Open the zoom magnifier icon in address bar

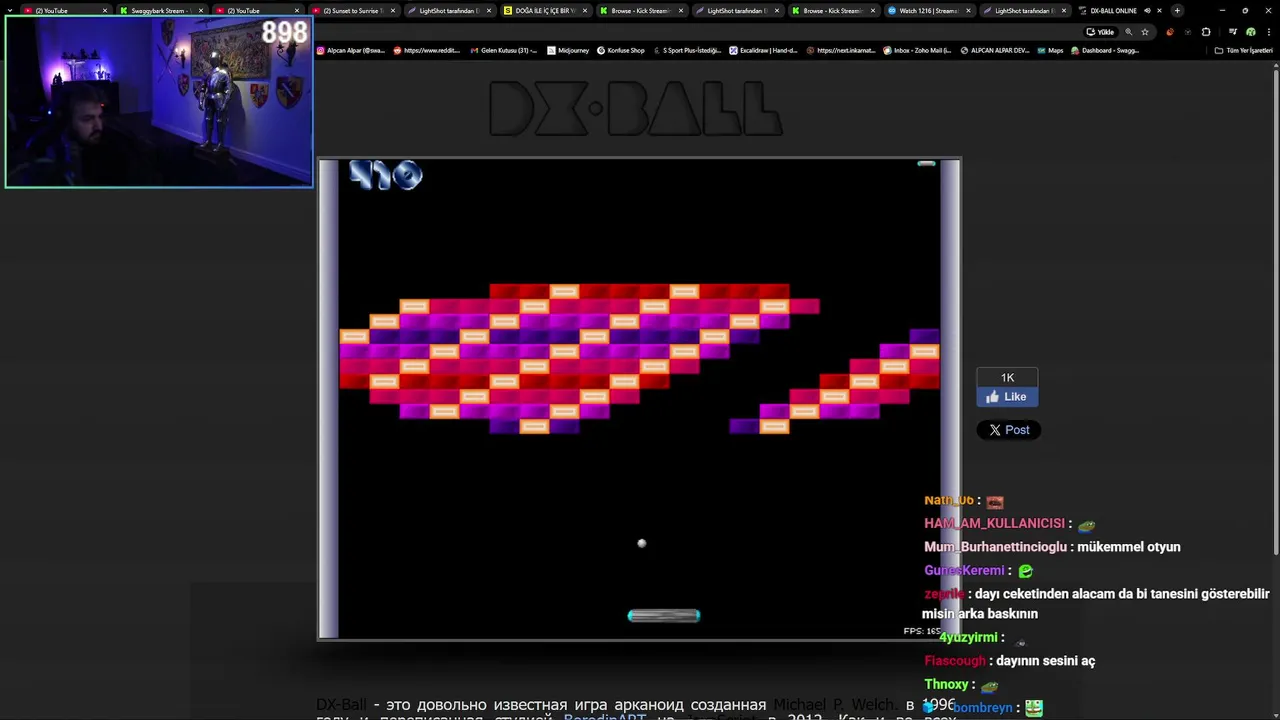[x=1129, y=32]
